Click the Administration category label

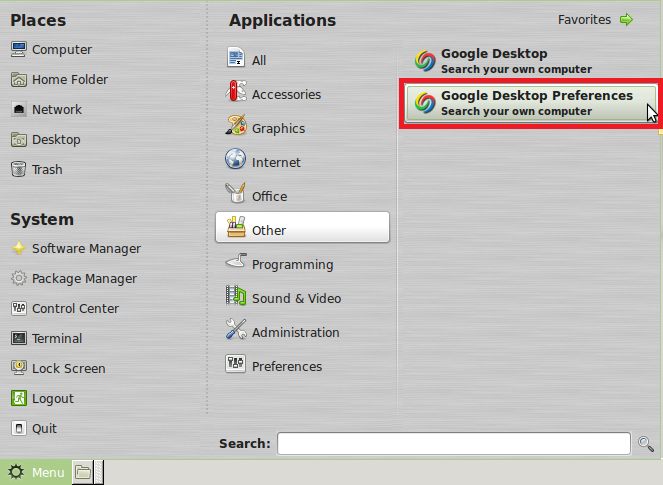(x=296, y=332)
